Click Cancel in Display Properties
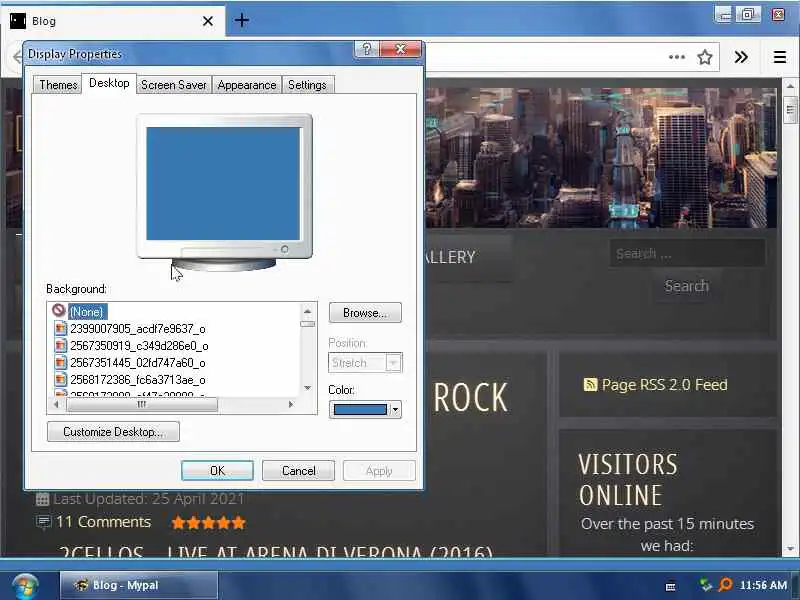 click(x=298, y=470)
